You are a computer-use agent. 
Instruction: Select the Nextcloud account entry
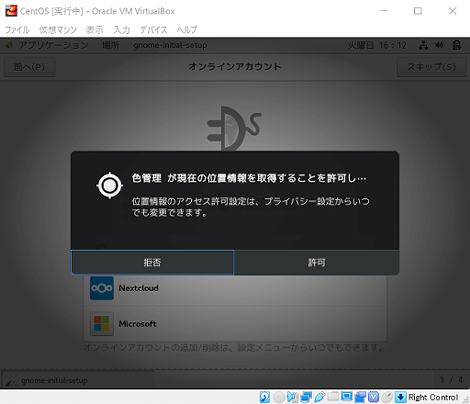tap(235, 288)
